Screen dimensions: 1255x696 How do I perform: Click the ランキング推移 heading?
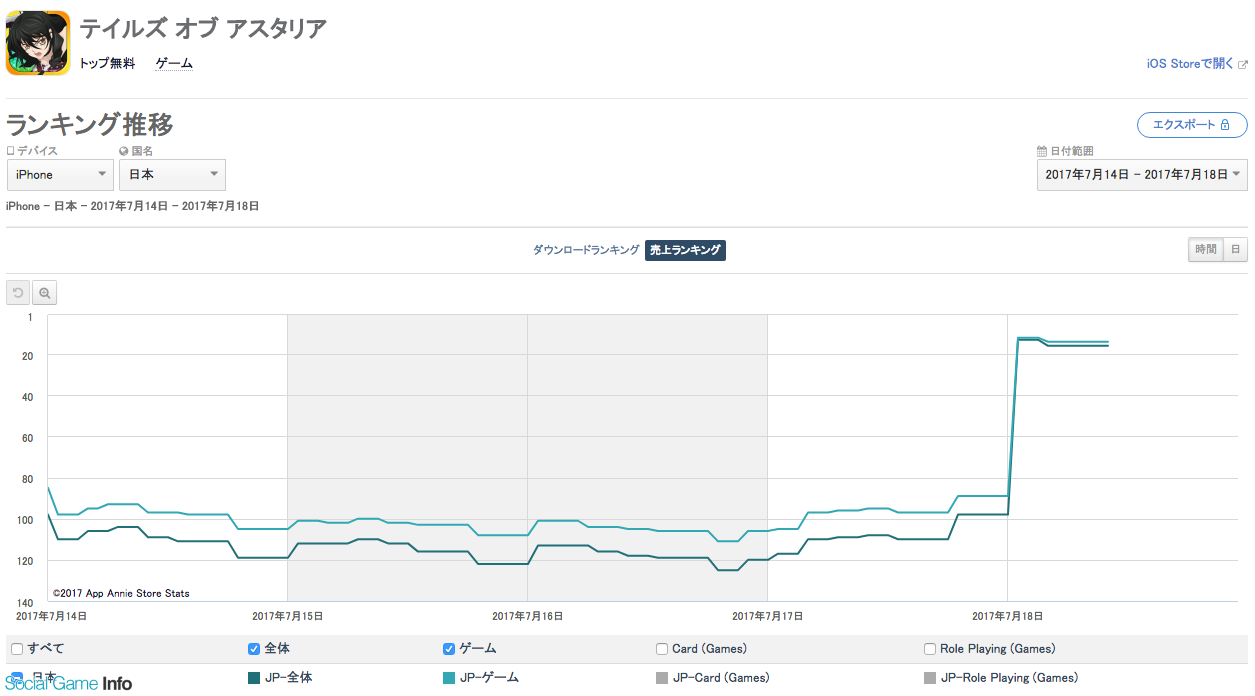[90, 125]
